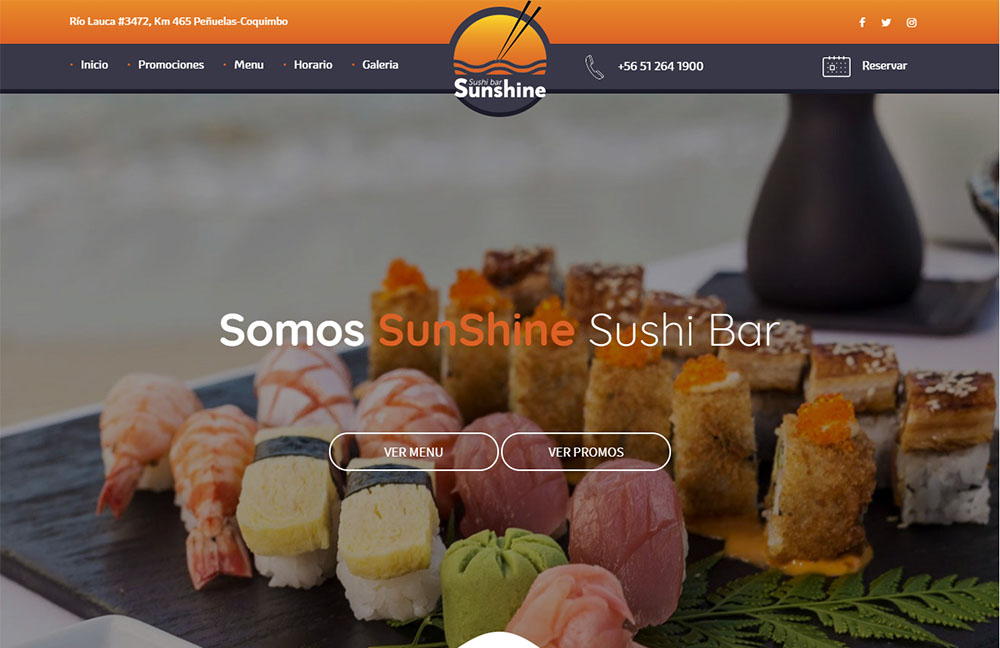Select Menu in the navigation bar
This screenshot has height=648, width=1000.
tap(249, 64)
